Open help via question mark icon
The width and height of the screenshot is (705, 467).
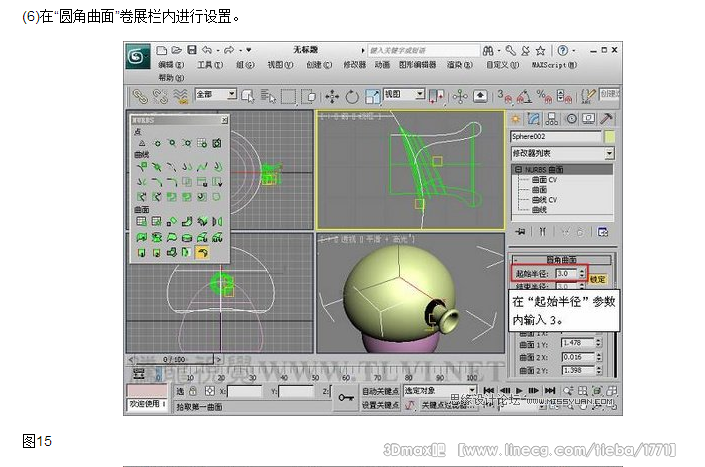[562, 50]
